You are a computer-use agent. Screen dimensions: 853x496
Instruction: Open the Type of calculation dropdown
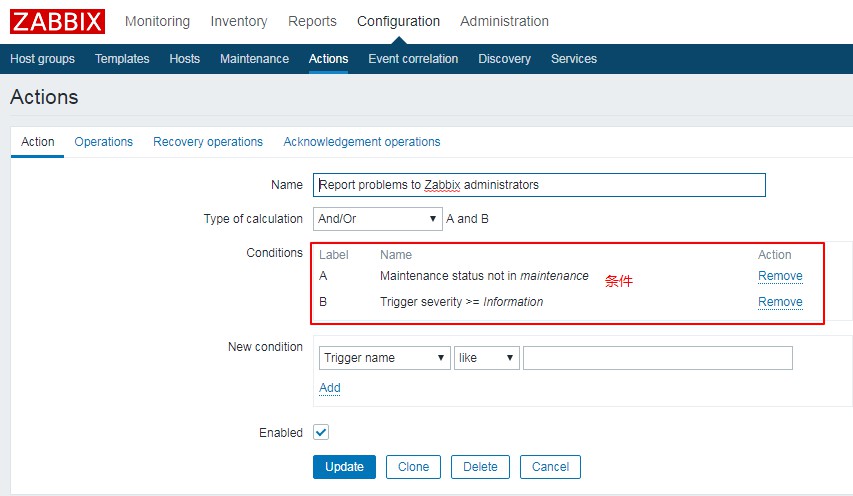tap(377, 219)
